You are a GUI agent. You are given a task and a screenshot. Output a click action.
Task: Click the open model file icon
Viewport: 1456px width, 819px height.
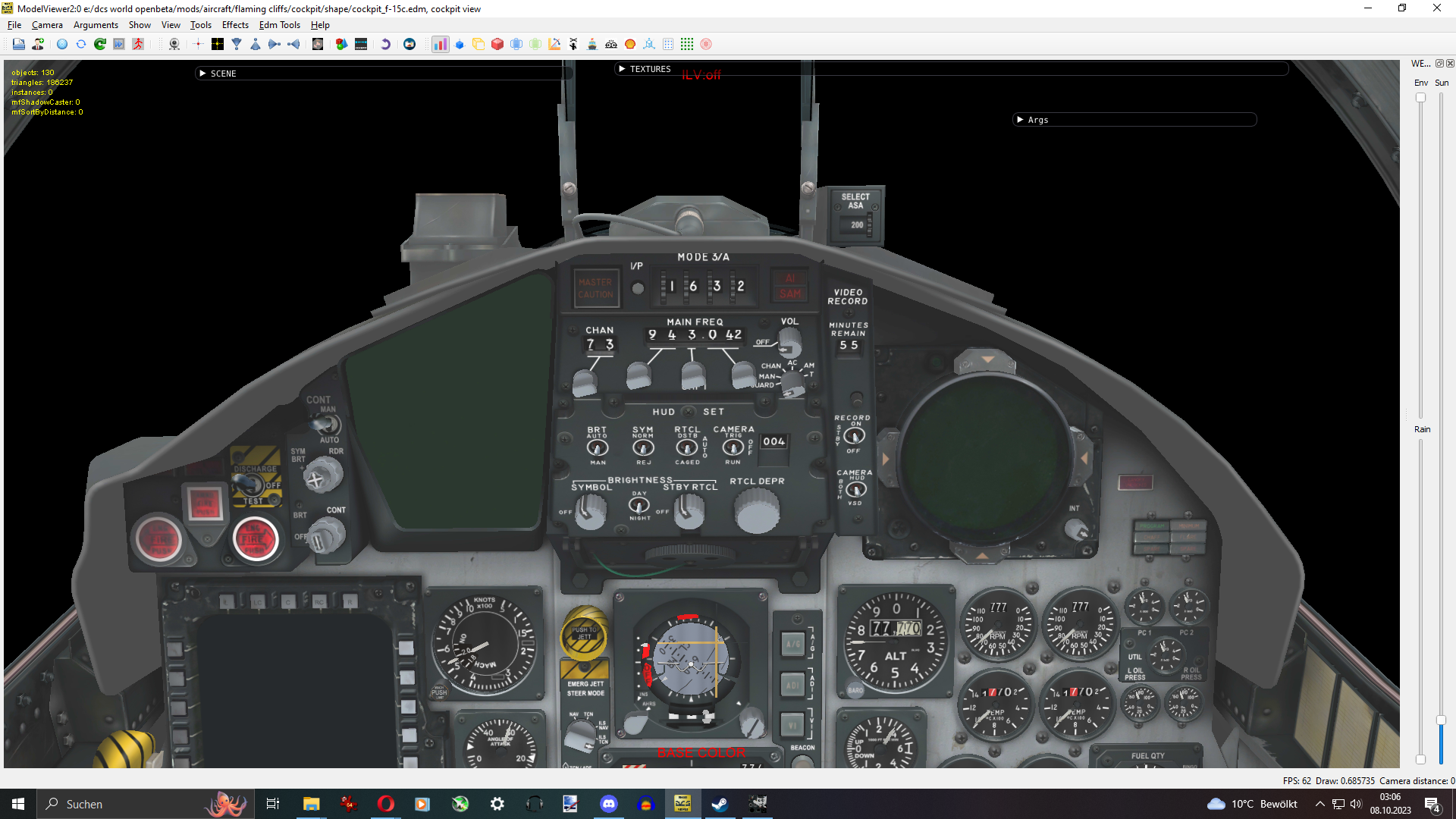[18, 44]
